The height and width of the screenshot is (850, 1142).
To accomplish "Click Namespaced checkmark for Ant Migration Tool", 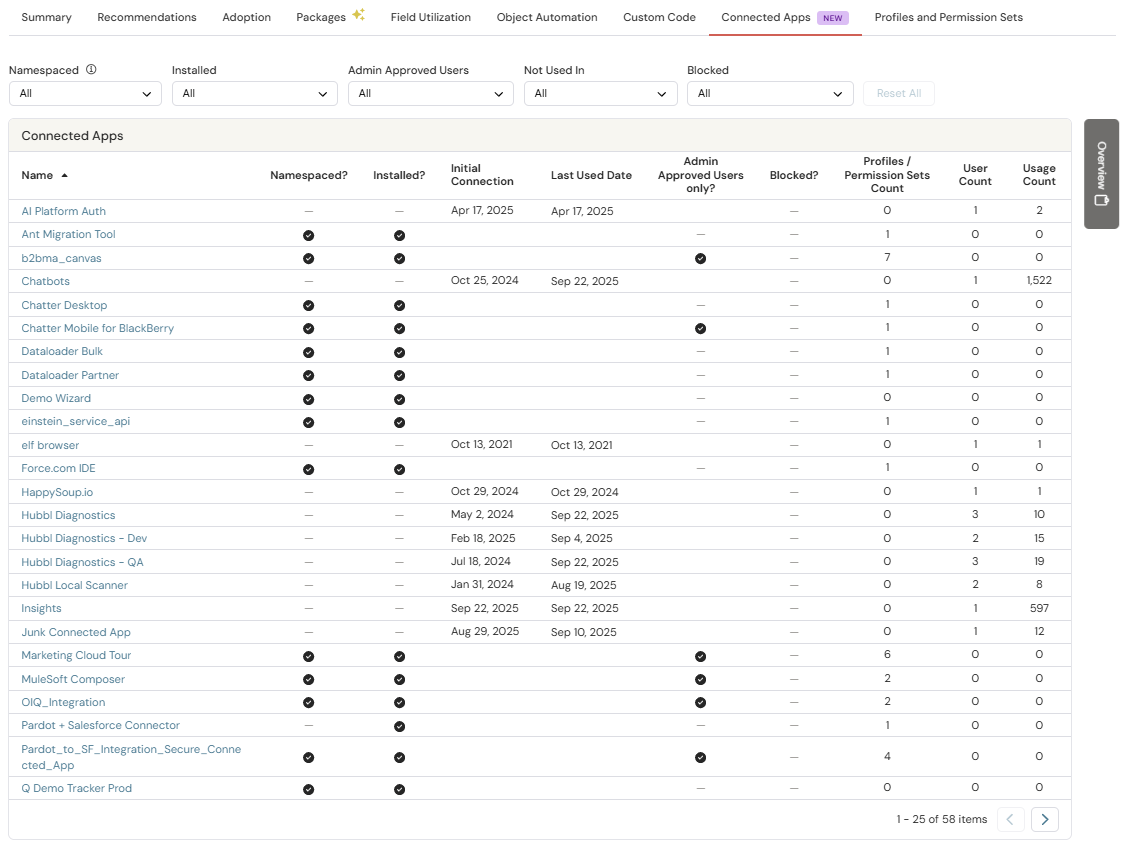I will [309, 235].
